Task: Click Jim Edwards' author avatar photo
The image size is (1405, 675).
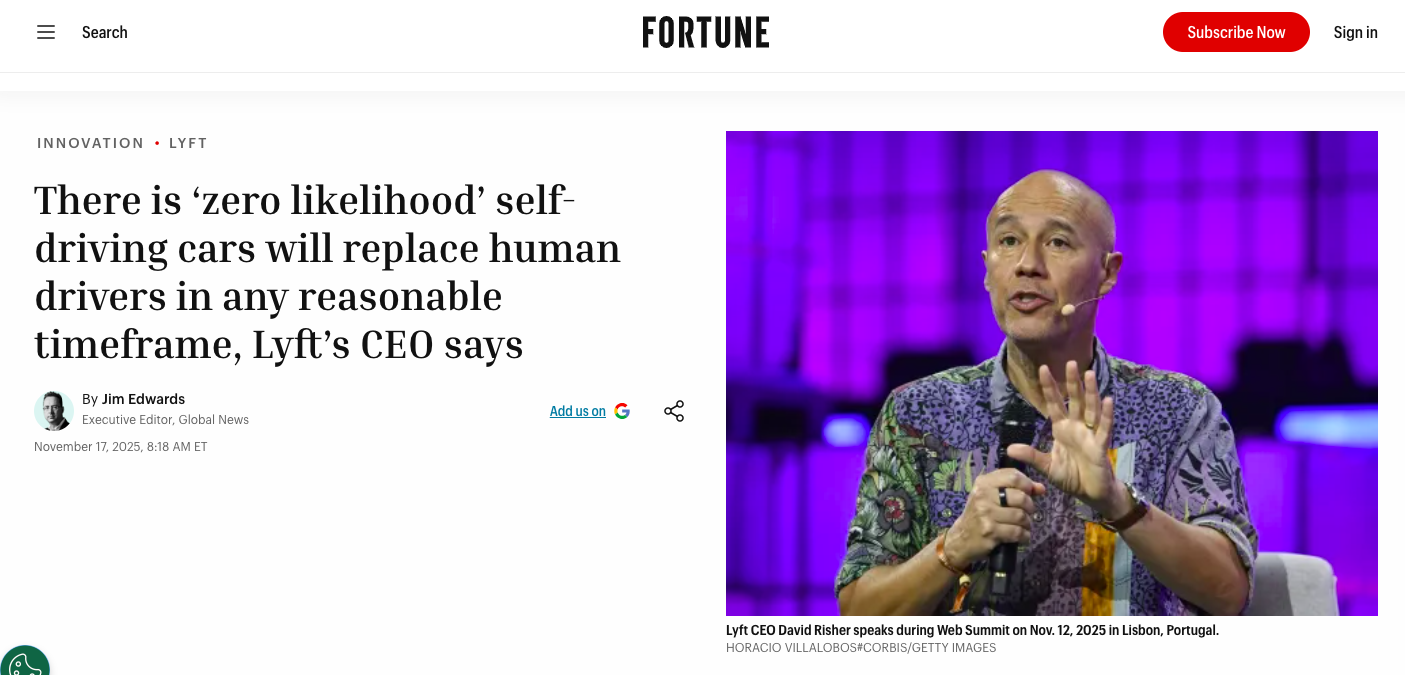Action: [54, 410]
